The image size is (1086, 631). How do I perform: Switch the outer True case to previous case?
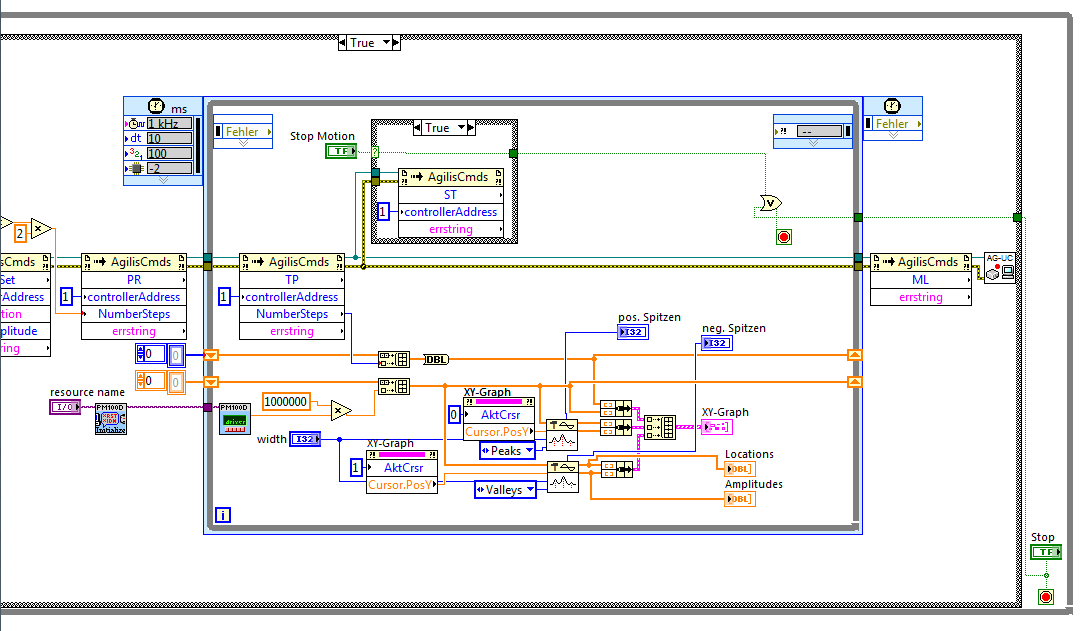342,43
